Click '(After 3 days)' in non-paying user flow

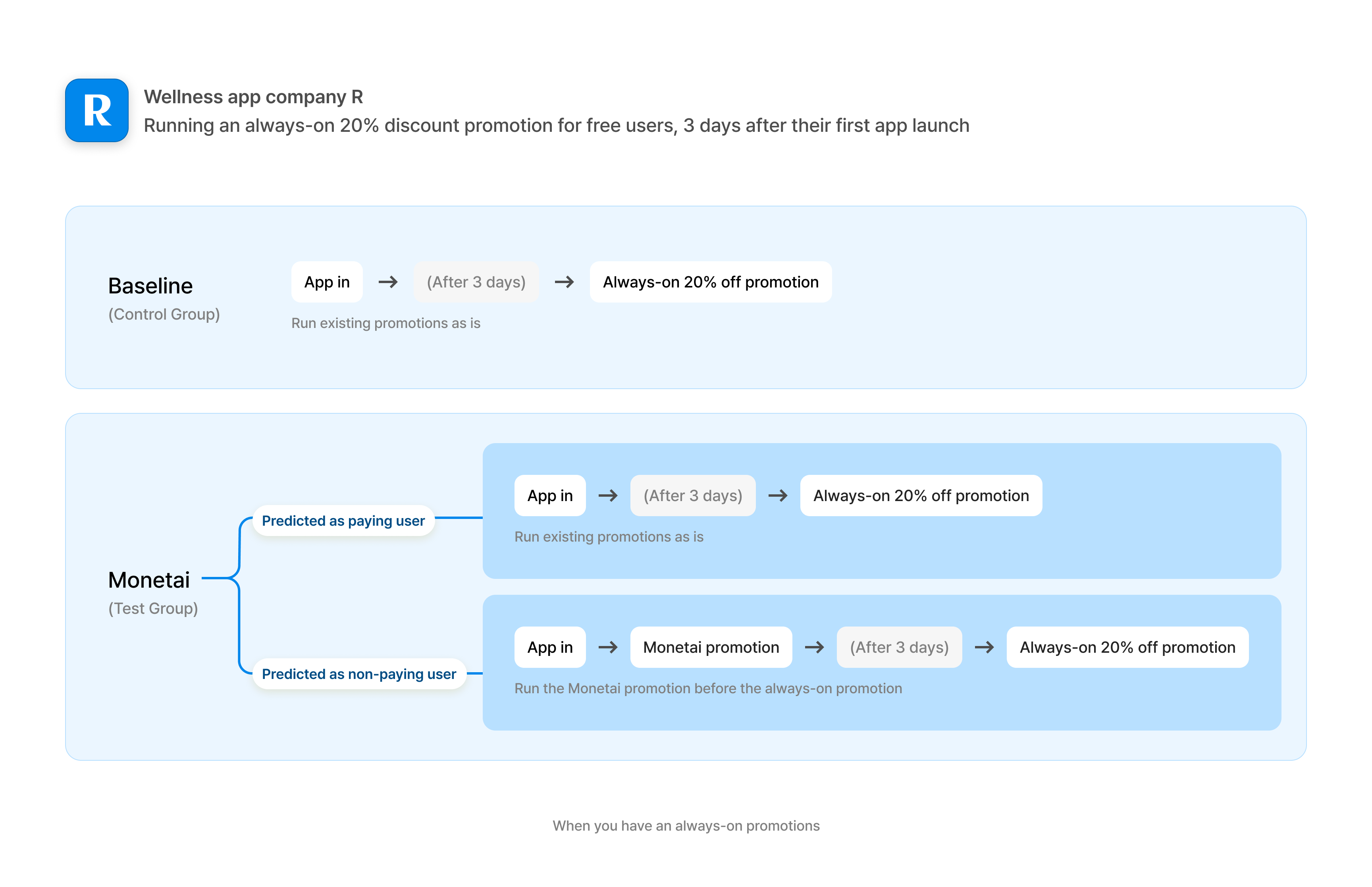point(899,648)
